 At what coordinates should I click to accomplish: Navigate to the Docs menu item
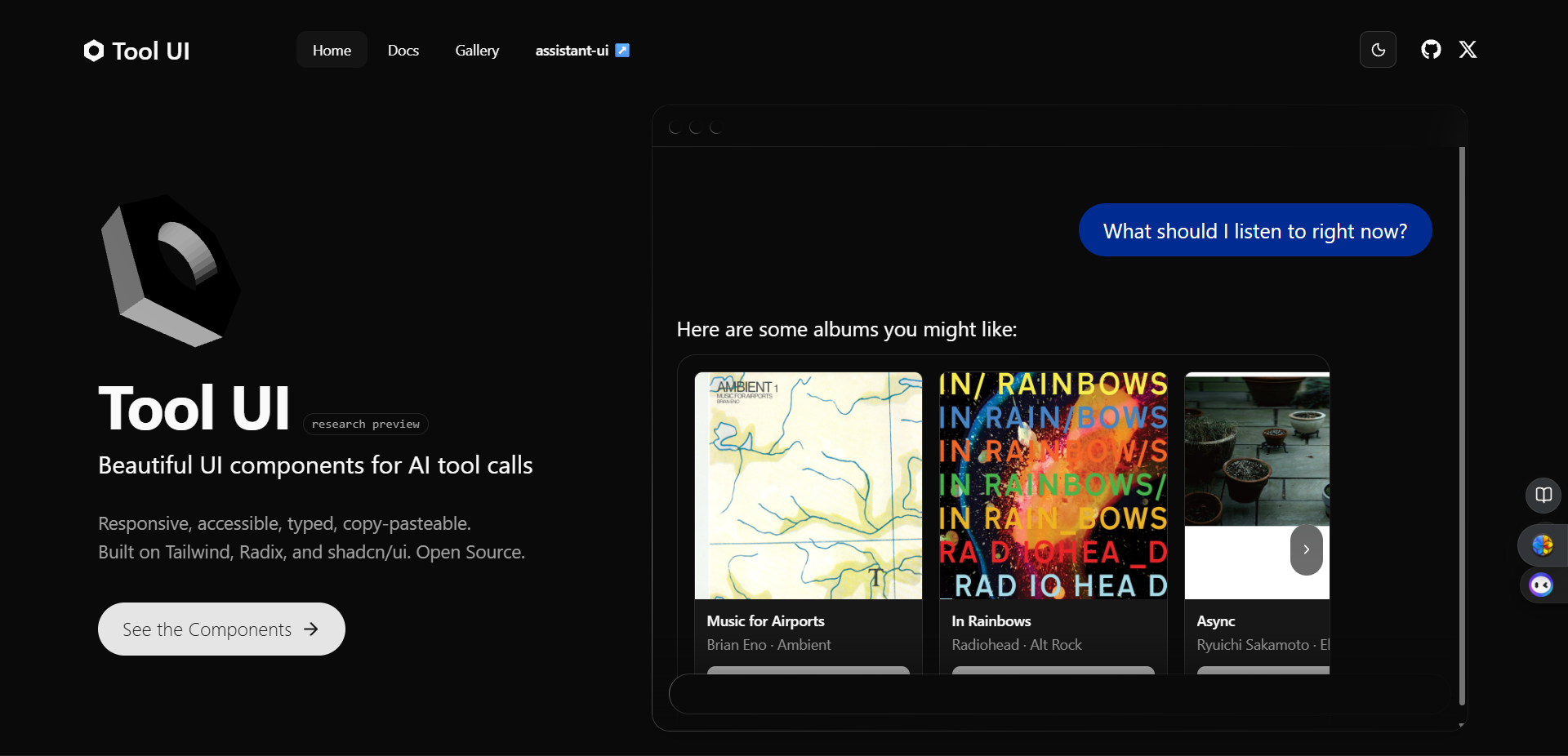click(403, 50)
